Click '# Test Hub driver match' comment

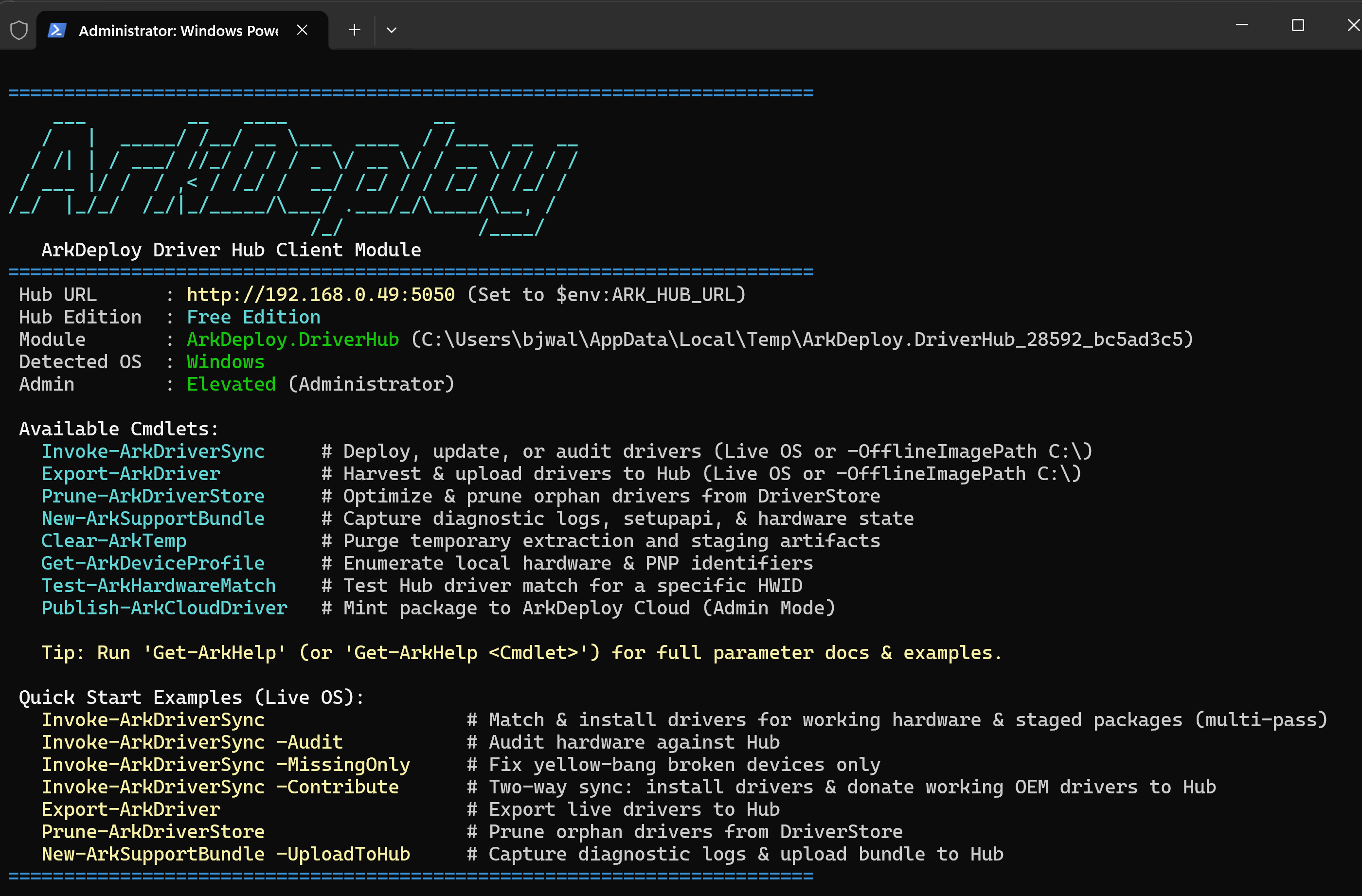[562, 585]
